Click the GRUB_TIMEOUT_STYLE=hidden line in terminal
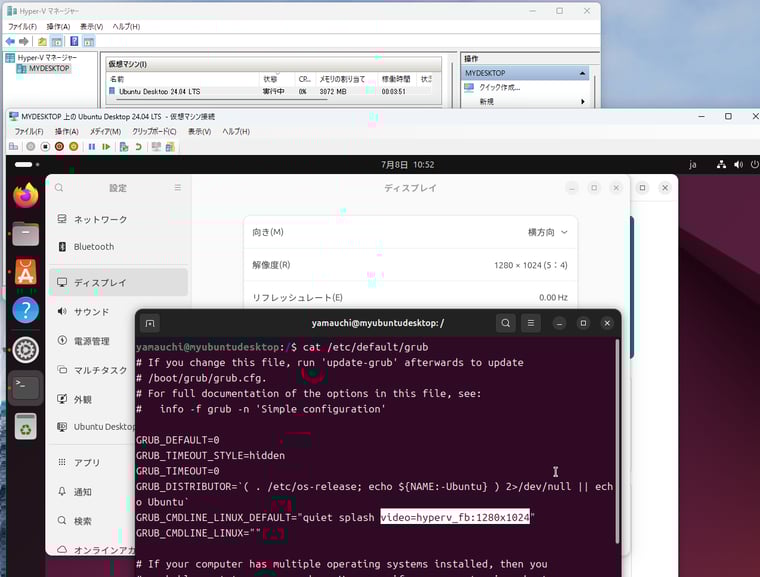 tap(210, 455)
